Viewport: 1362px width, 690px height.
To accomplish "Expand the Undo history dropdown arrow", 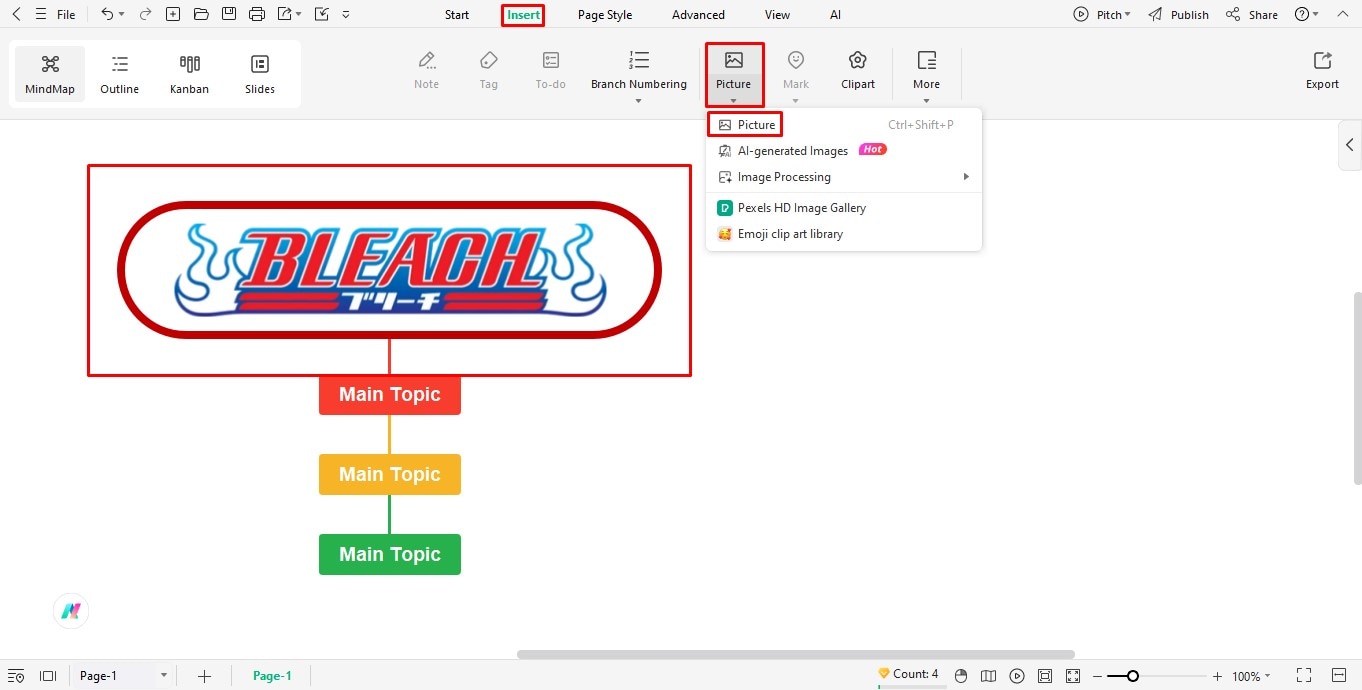I will click(122, 15).
